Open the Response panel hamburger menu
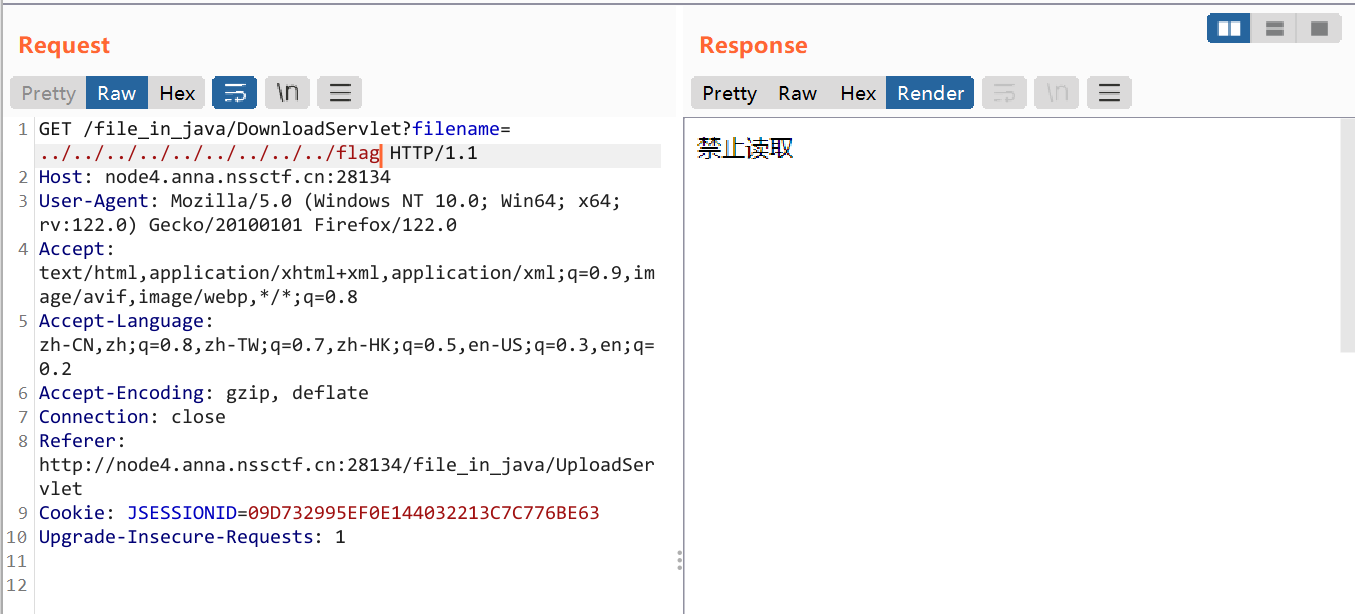Image resolution: width=1355 pixels, height=614 pixels. (x=1108, y=93)
